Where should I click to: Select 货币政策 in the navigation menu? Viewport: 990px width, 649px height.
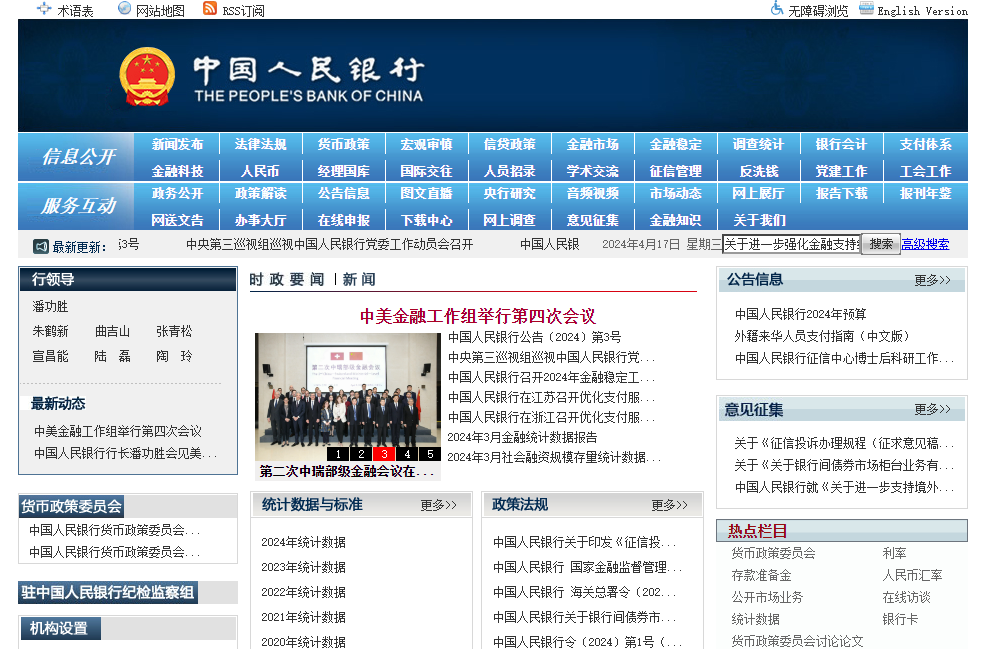(344, 144)
